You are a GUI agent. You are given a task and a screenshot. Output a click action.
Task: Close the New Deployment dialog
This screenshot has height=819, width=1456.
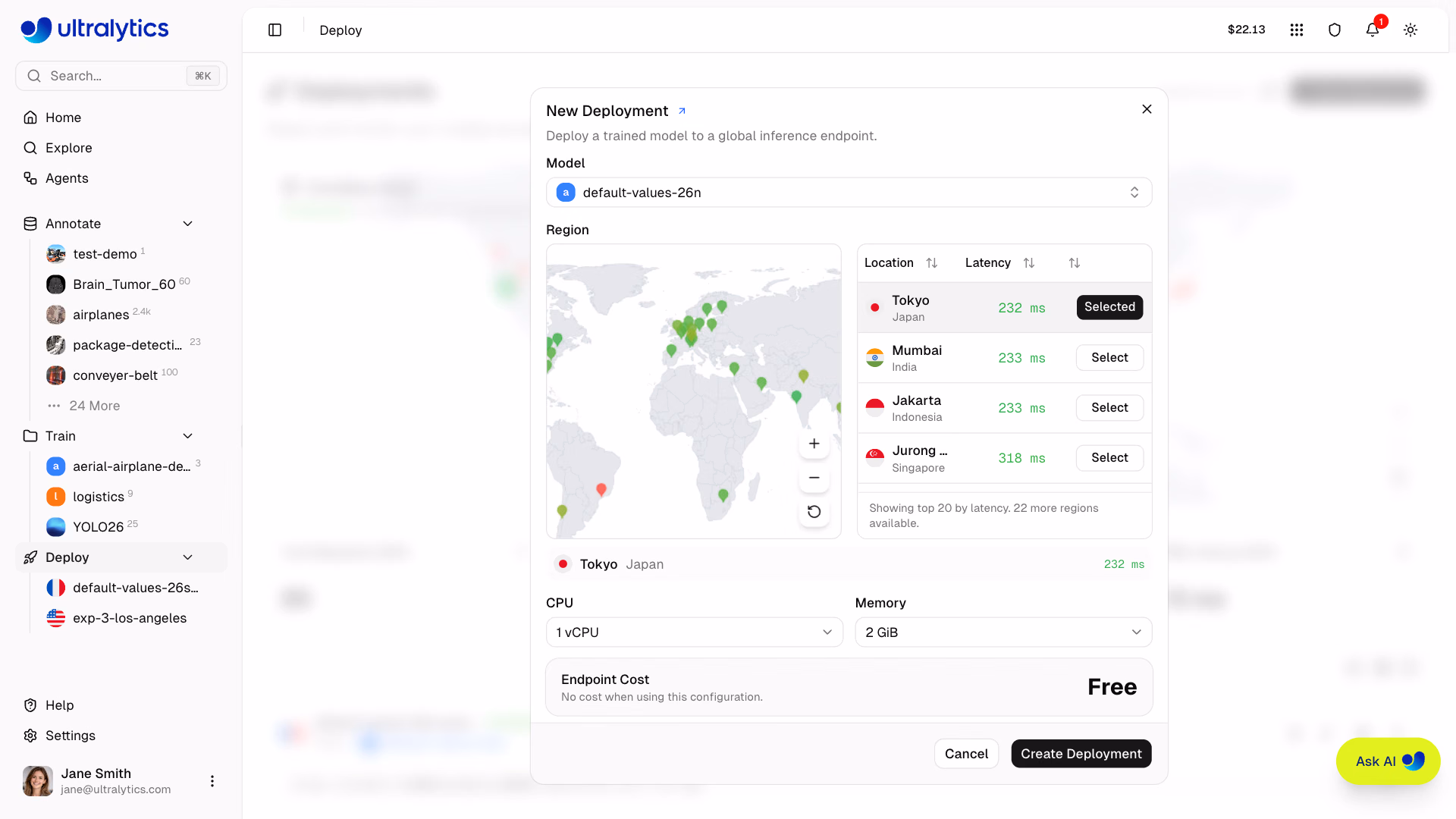pyautogui.click(x=1147, y=109)
